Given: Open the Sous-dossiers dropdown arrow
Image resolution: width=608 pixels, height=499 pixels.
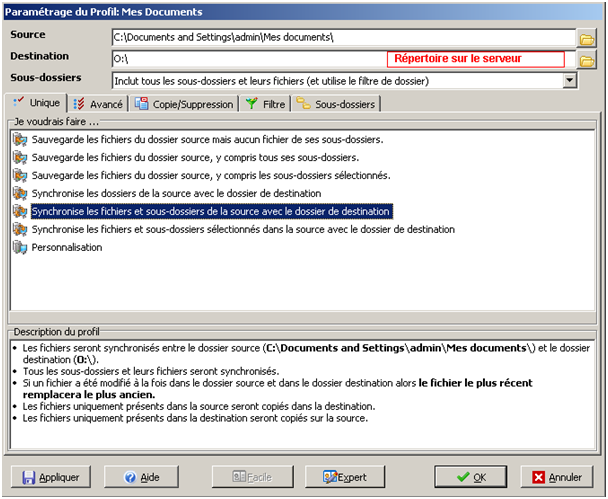Looking at the screenshot, I should (x=569, y=81).
